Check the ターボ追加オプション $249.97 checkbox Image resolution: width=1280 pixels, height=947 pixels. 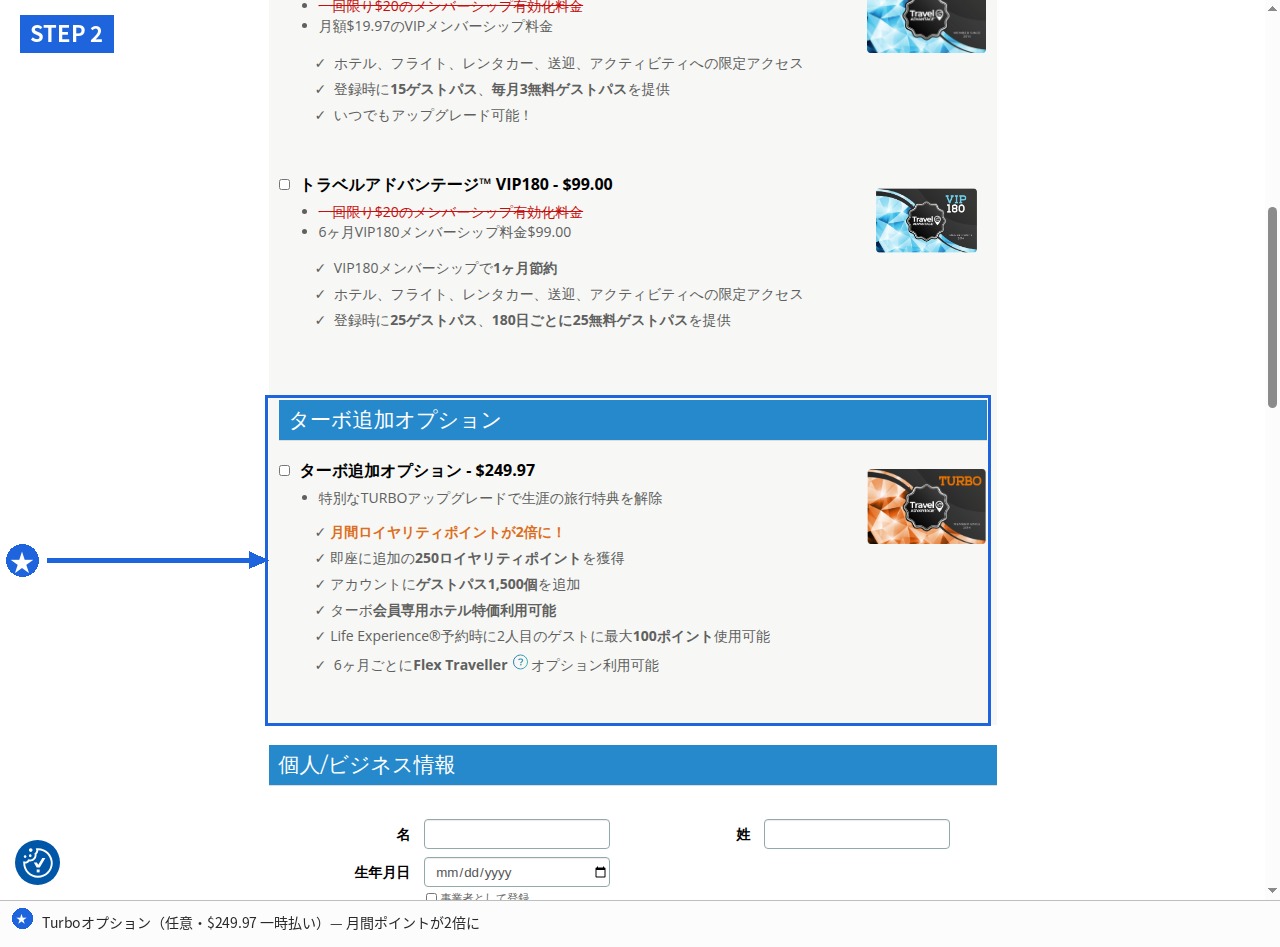pos(285,470)
